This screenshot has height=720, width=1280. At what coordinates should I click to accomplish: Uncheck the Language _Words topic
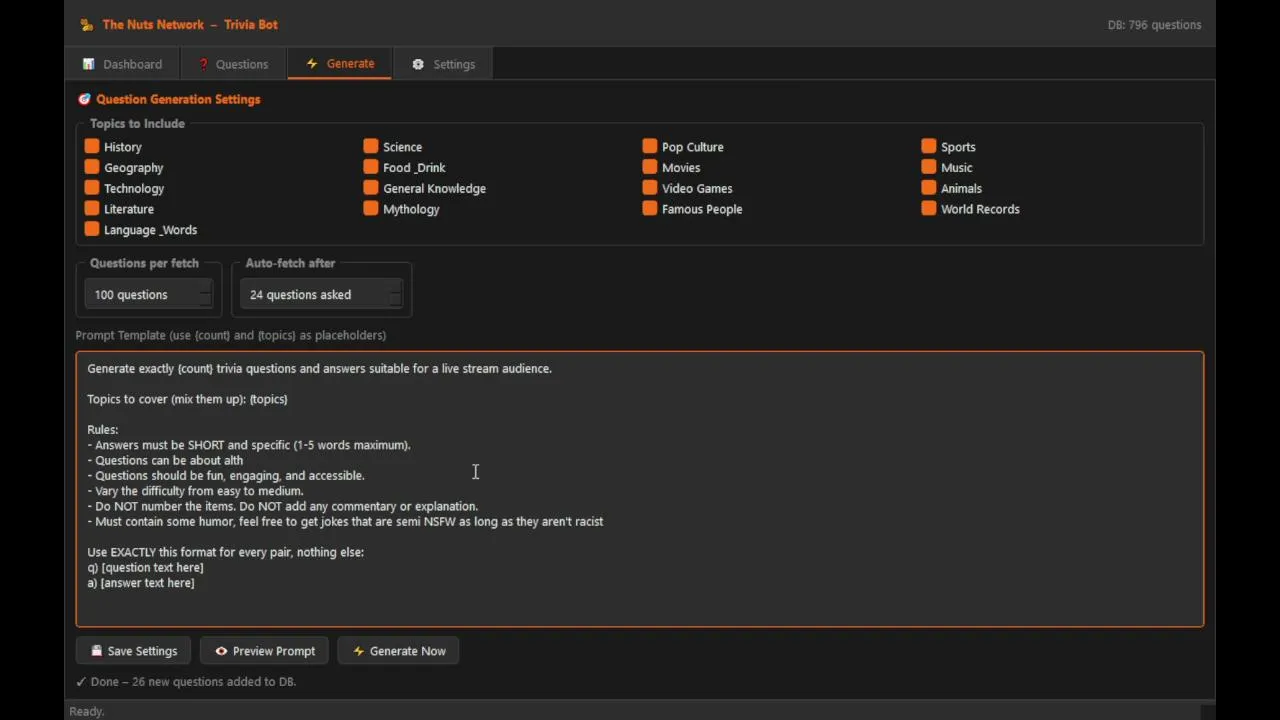[92, 229]
